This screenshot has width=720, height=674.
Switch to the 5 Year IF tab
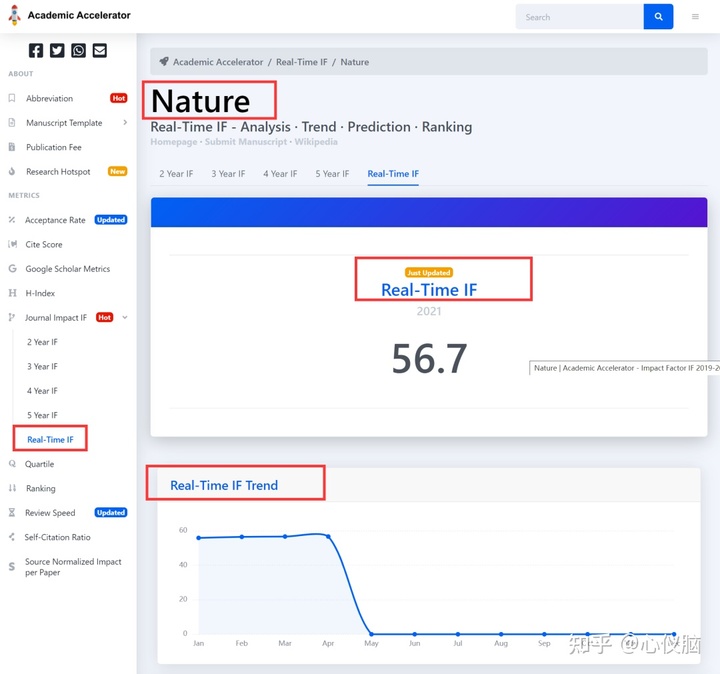(x=332, y=174)
